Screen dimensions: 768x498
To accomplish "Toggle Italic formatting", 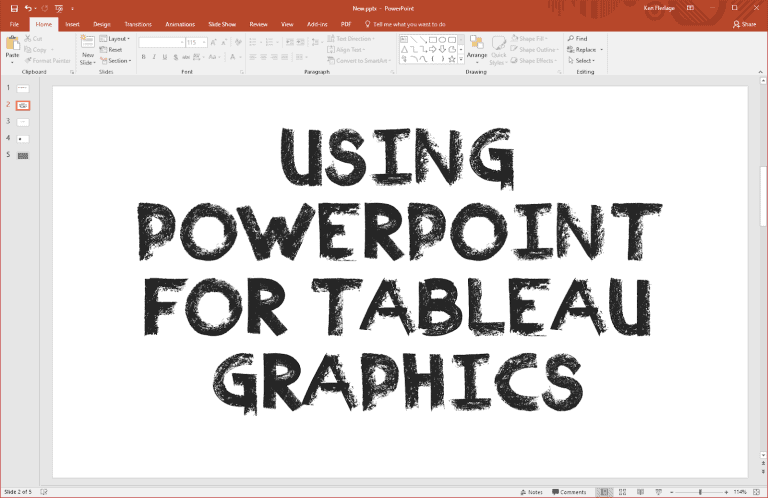I will [x=154, y=57].
